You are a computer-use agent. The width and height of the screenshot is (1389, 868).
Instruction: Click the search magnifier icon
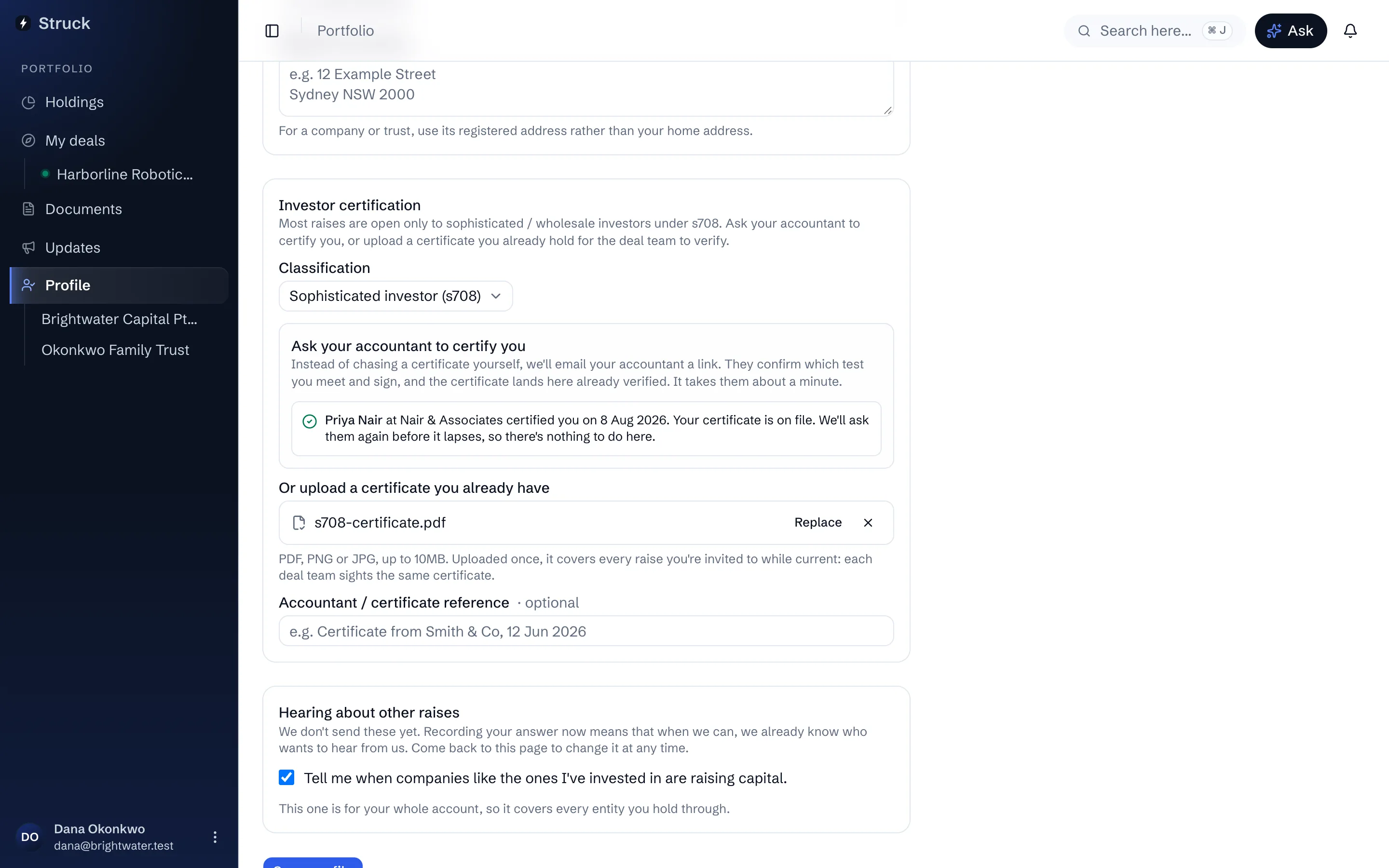(1084, 30)
